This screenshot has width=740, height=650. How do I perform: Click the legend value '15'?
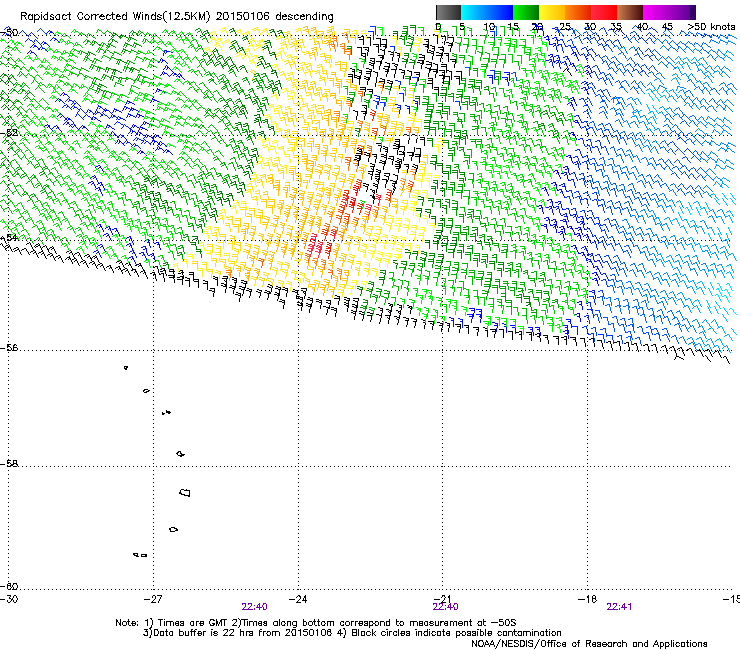[514, 27]
